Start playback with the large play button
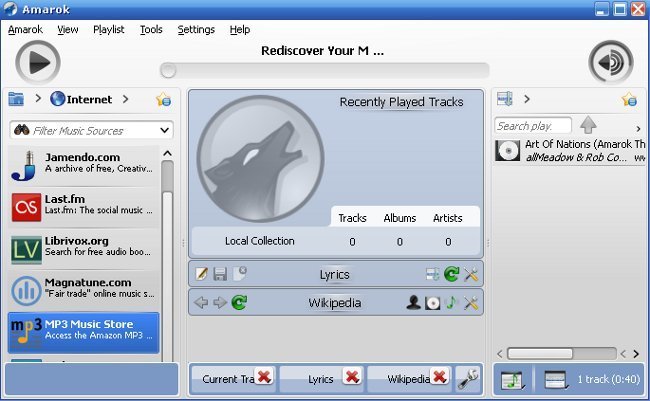Screen dimensions: 650x401 [38, 63]
